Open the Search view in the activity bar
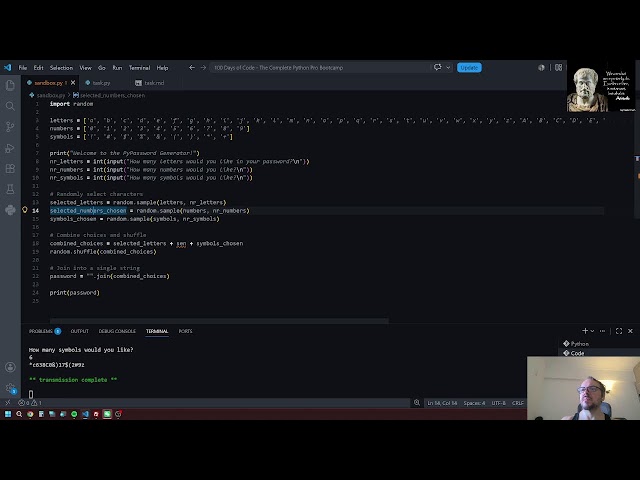Screen dimensions: 640x480 10,106
